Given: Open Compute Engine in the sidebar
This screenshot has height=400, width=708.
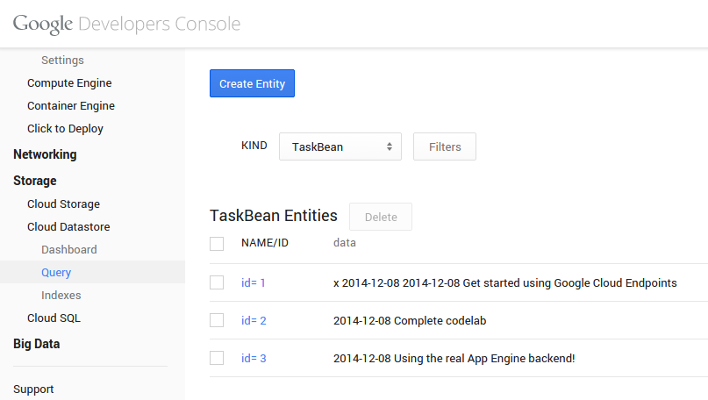Looking at the screenshot, I should (70, 83).
